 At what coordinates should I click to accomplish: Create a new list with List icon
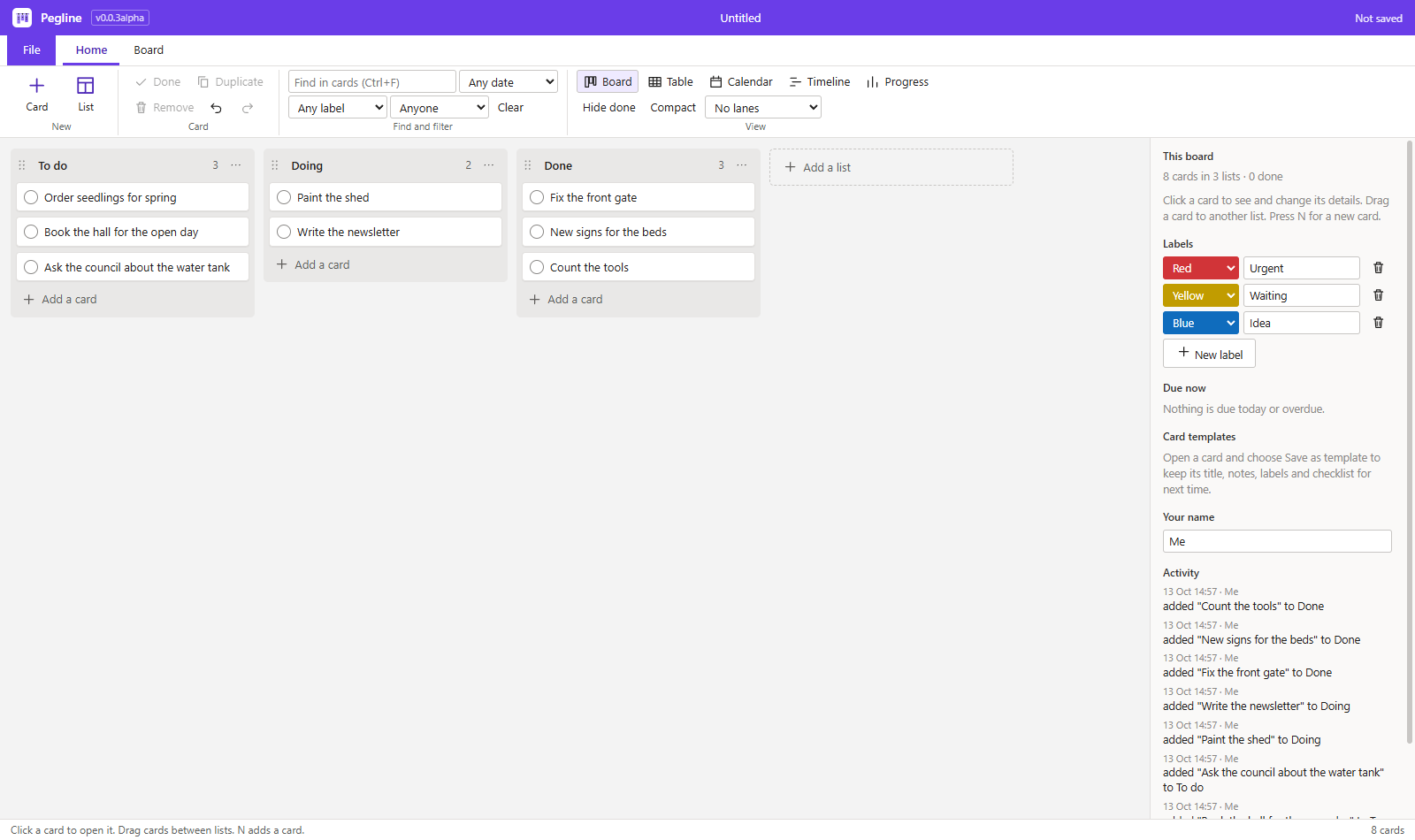86,94
